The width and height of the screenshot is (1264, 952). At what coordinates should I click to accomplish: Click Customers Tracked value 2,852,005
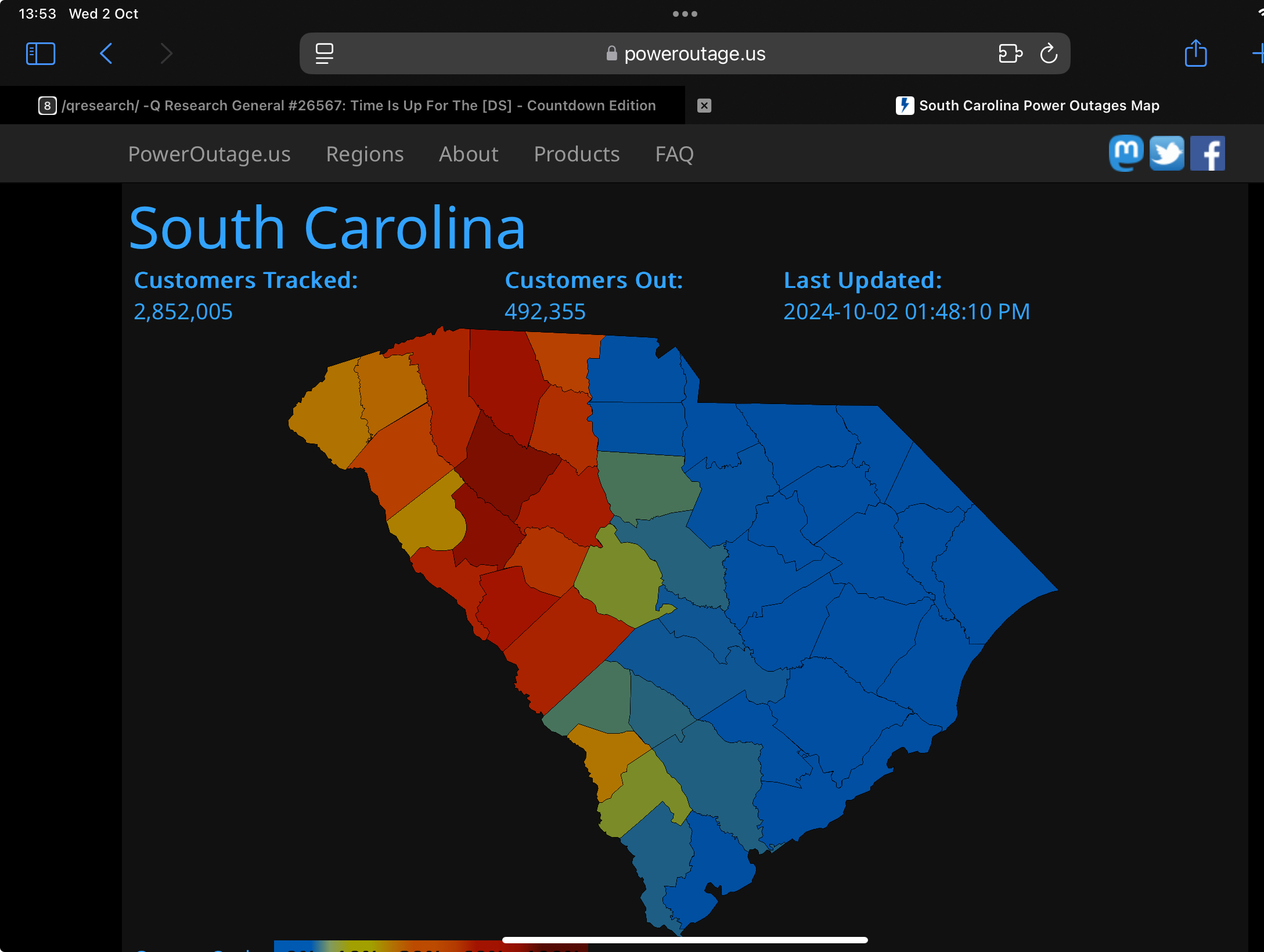[x=183, y=312]
